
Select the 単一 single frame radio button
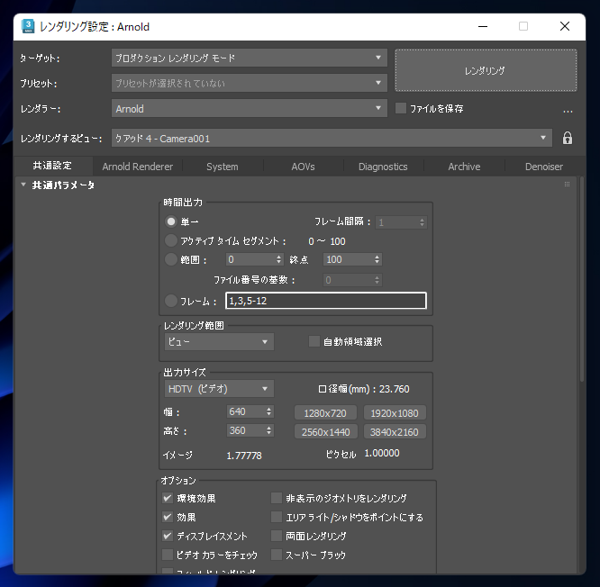click(171, 222)
